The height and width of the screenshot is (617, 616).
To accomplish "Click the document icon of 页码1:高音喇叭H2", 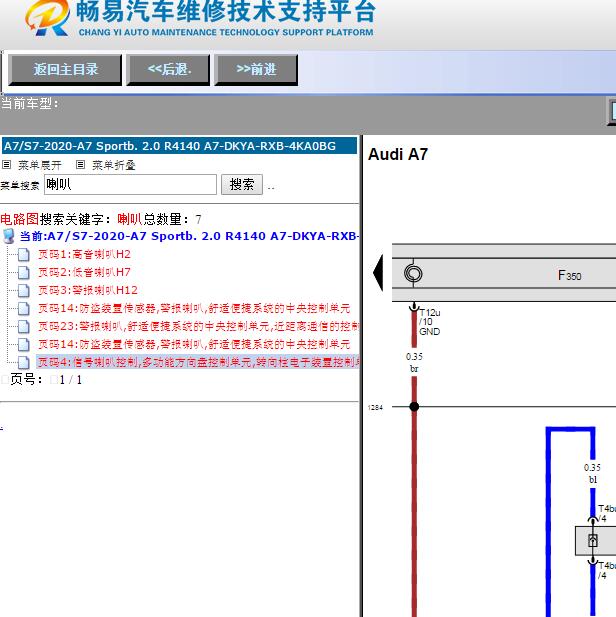I will tap(24, 255).
